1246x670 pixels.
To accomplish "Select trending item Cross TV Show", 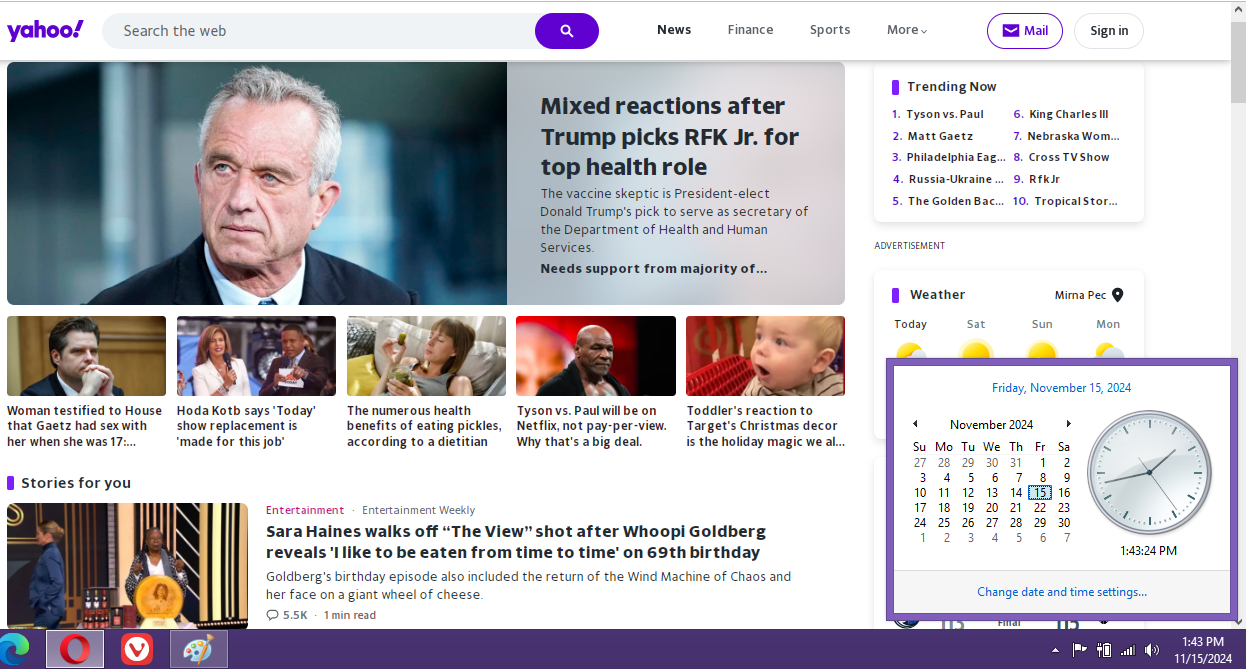I will (1069, 157).
